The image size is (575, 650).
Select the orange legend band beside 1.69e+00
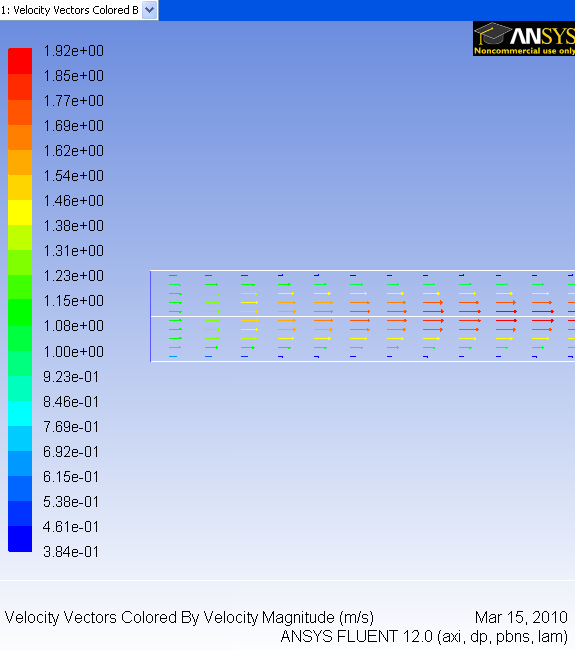point(20,137)
